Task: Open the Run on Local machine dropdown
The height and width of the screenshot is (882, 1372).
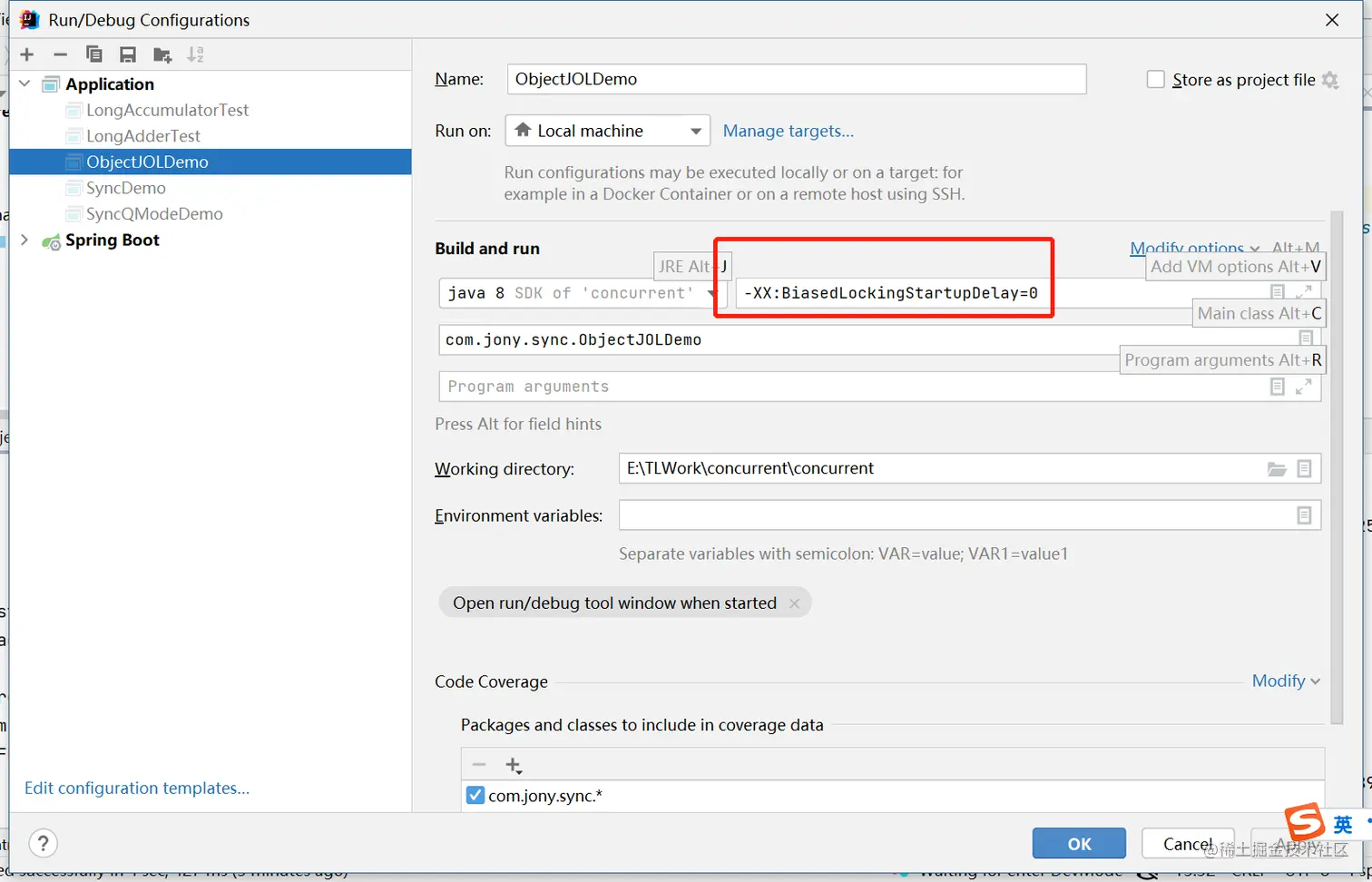Action: 607,131
